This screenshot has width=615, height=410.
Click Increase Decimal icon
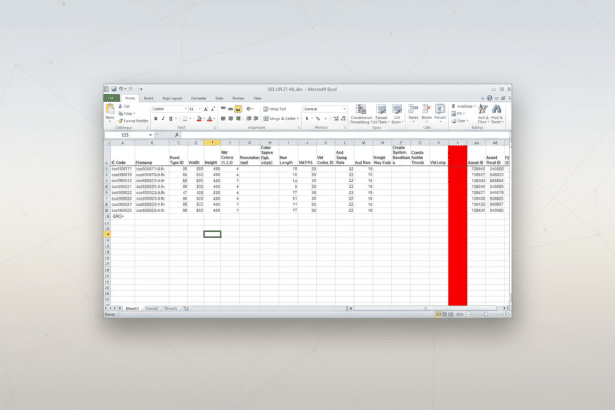tap(336, 118)
